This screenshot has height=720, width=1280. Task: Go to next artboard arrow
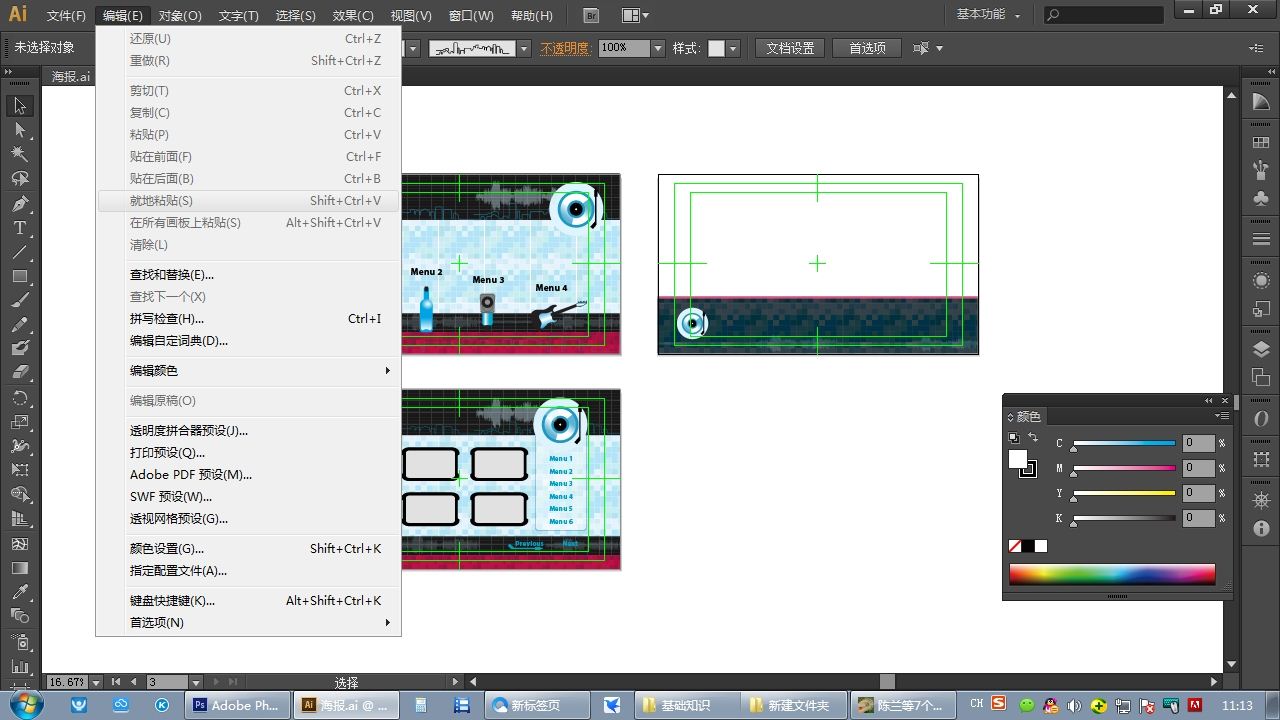(x=216, y=682)
